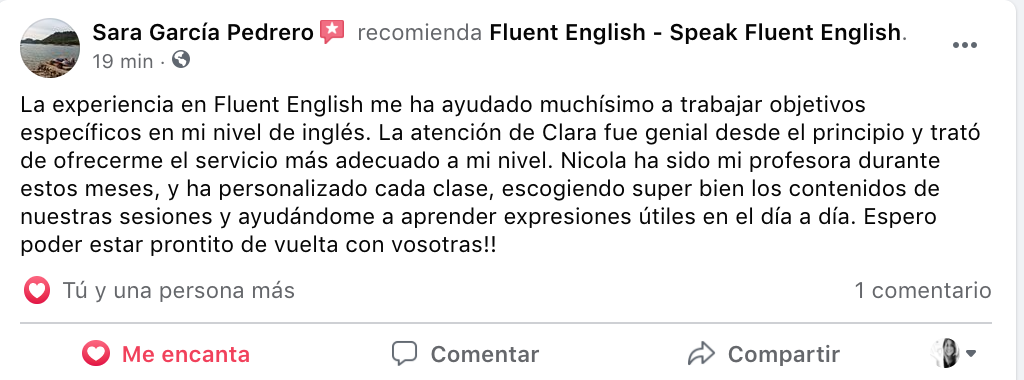1024x380 pixels.
Task: Expand the profile switcher dropdown arrow
Action: pos(970,354)
